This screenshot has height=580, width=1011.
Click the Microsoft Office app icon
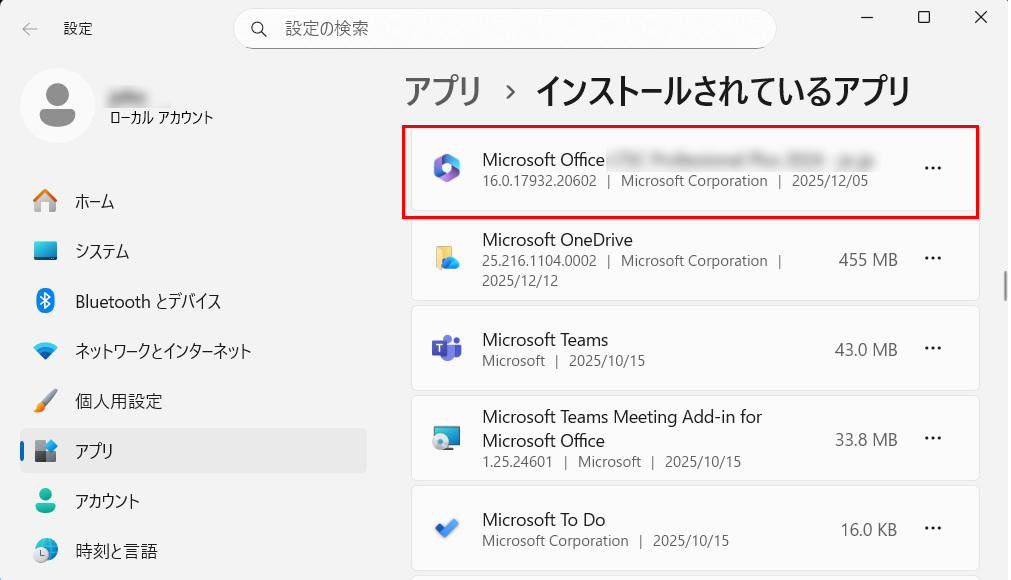pyautogui.click(x=446, y=169)
